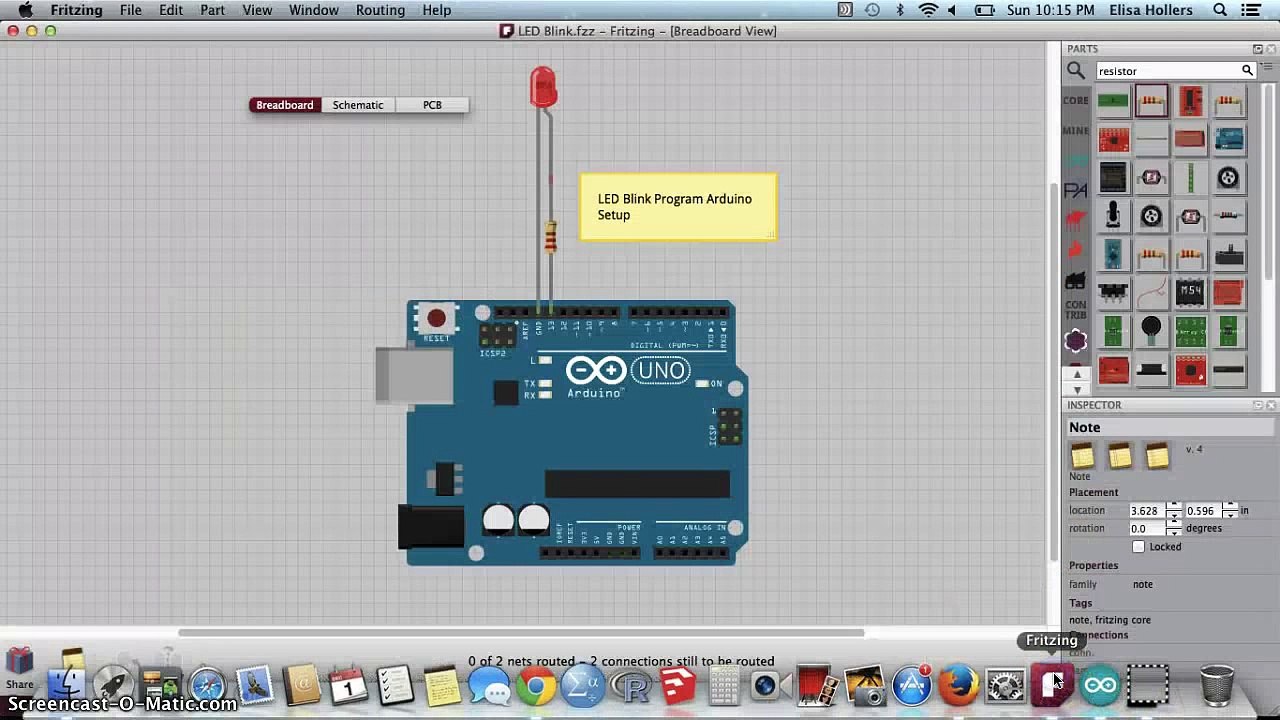
Task: Select the Breadboard view tab
Action: [x=285, y=105]
